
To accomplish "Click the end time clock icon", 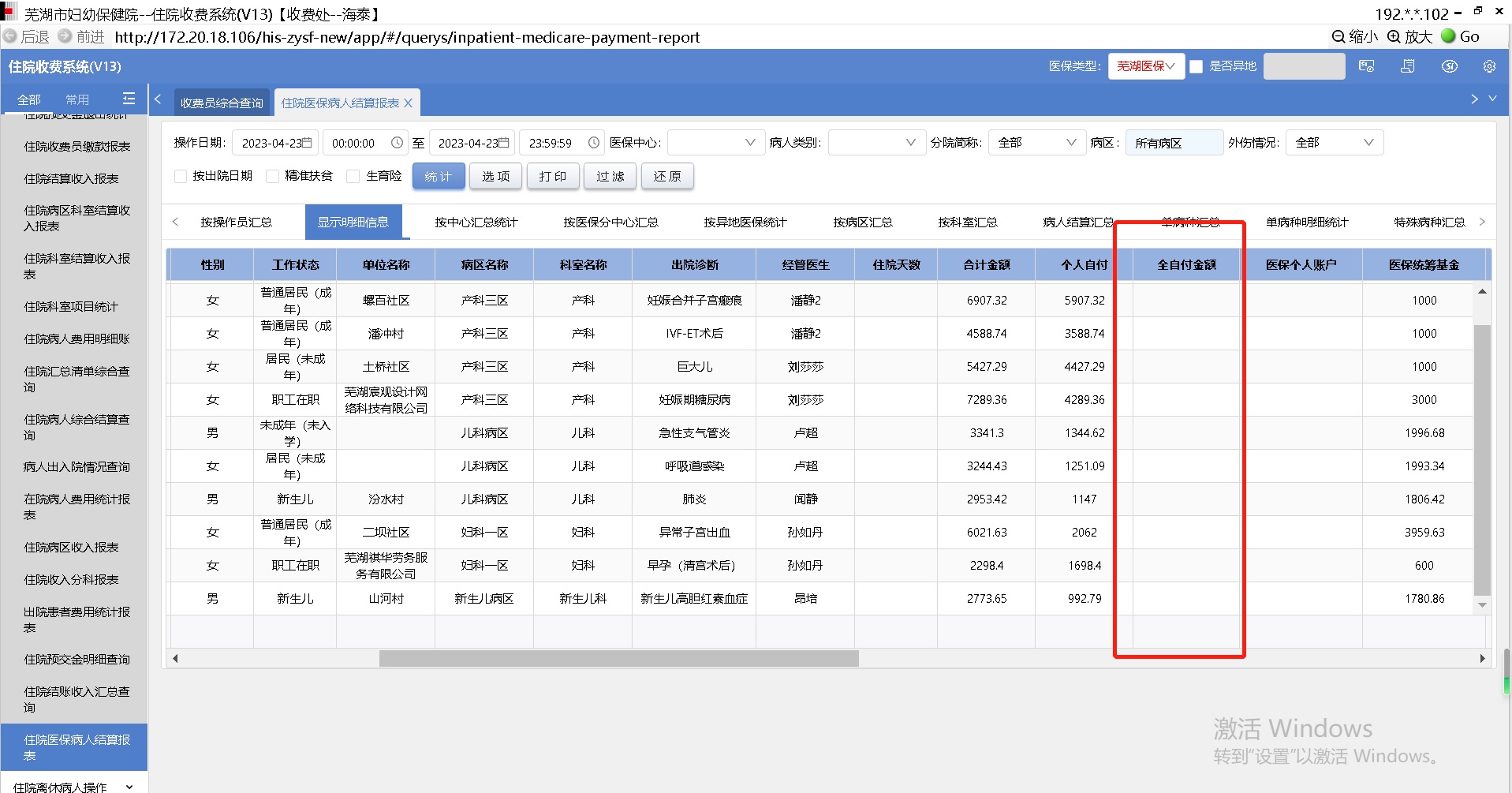I will (x=594, y=143).
